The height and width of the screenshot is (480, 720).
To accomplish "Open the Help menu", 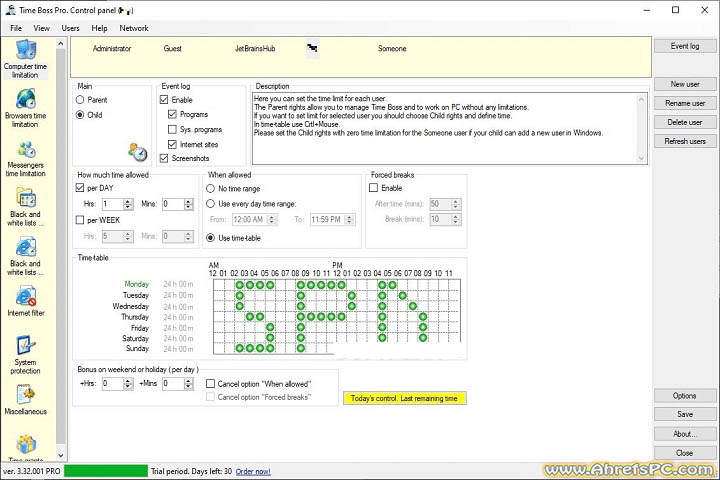I will [99, 28].
